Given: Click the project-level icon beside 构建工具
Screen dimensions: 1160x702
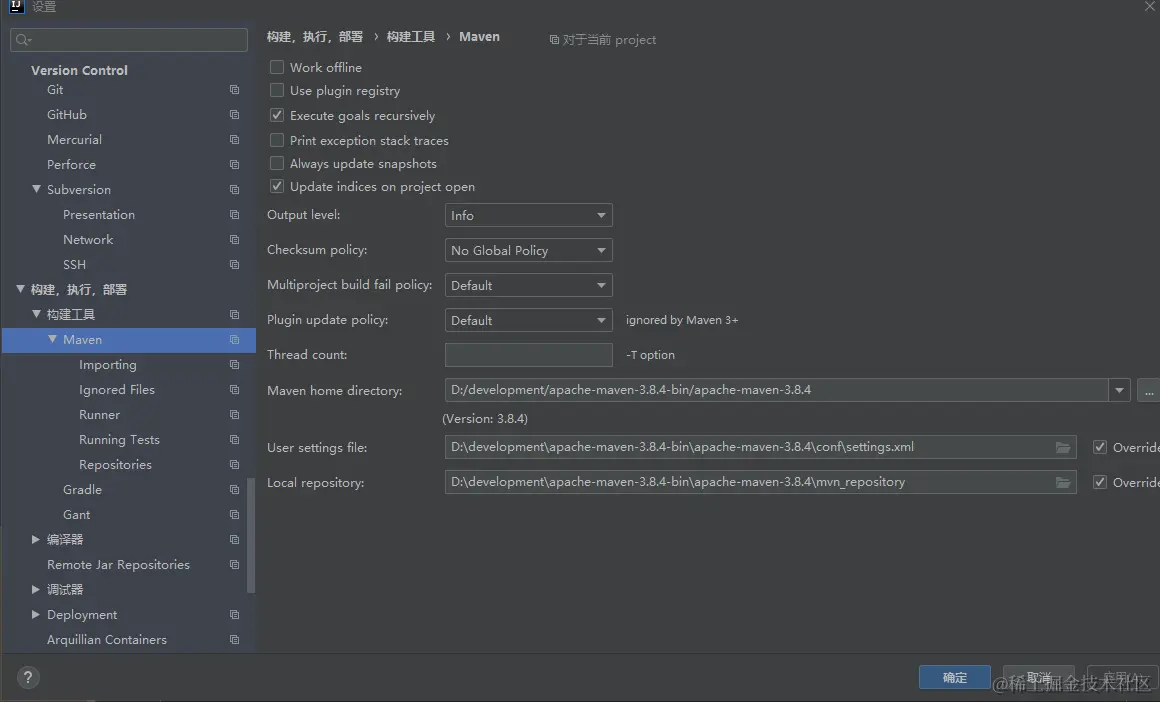Looking at the screenshot, I should (x=235, y=314).
